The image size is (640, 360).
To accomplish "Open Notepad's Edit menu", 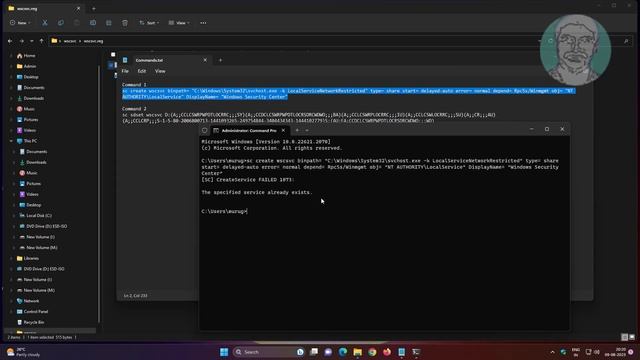I will click(142, 71).
